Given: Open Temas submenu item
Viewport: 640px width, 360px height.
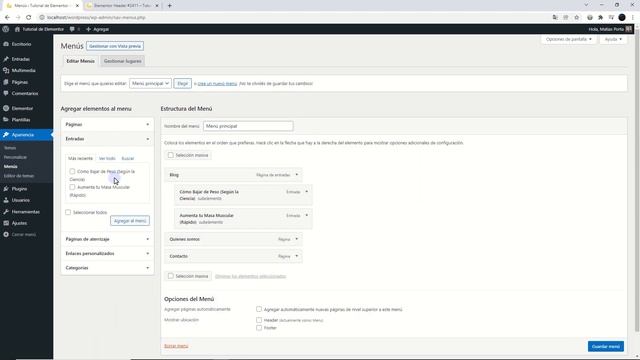Looking at the screenshot, I should [10, 148].
